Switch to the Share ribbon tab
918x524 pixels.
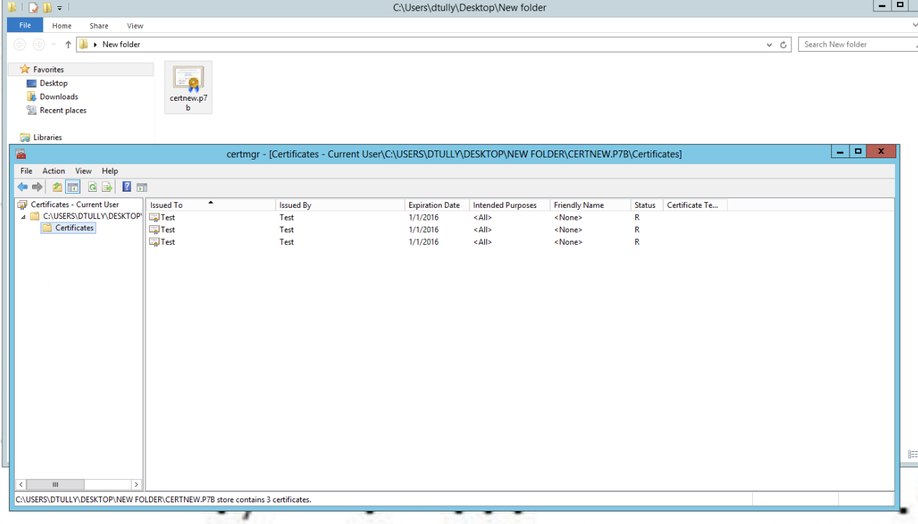[x=98, y=26]
